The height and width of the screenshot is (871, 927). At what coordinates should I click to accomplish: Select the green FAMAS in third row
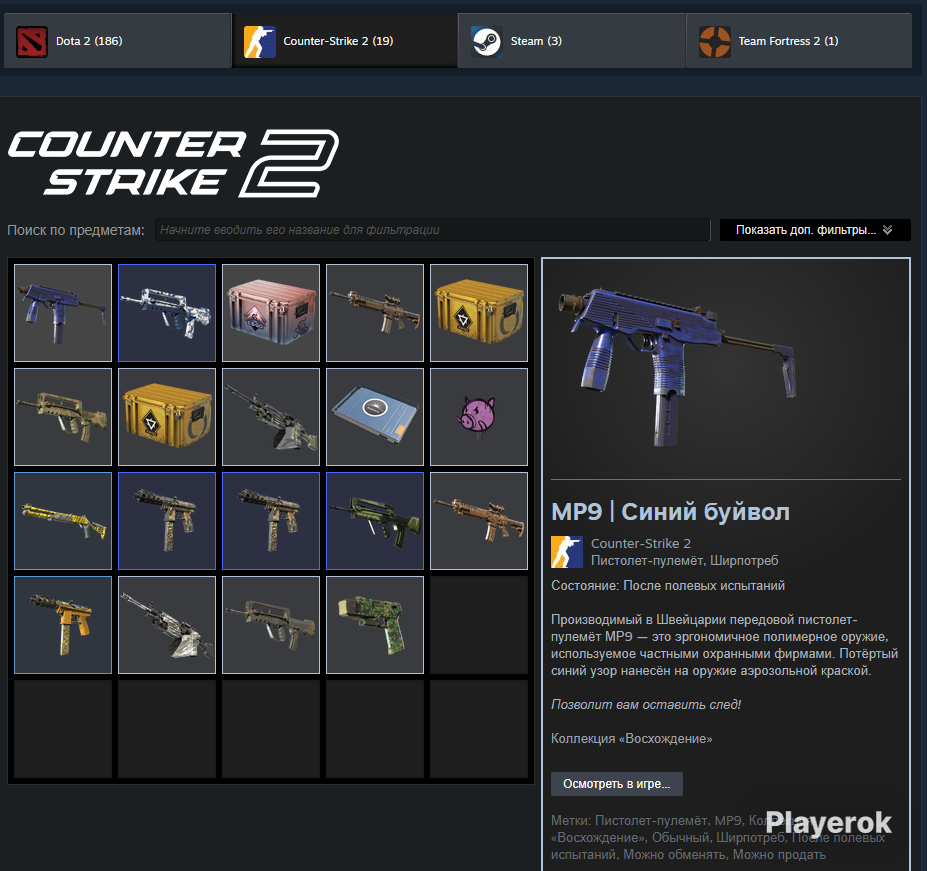pyautogui.click(x=375, y=521)
